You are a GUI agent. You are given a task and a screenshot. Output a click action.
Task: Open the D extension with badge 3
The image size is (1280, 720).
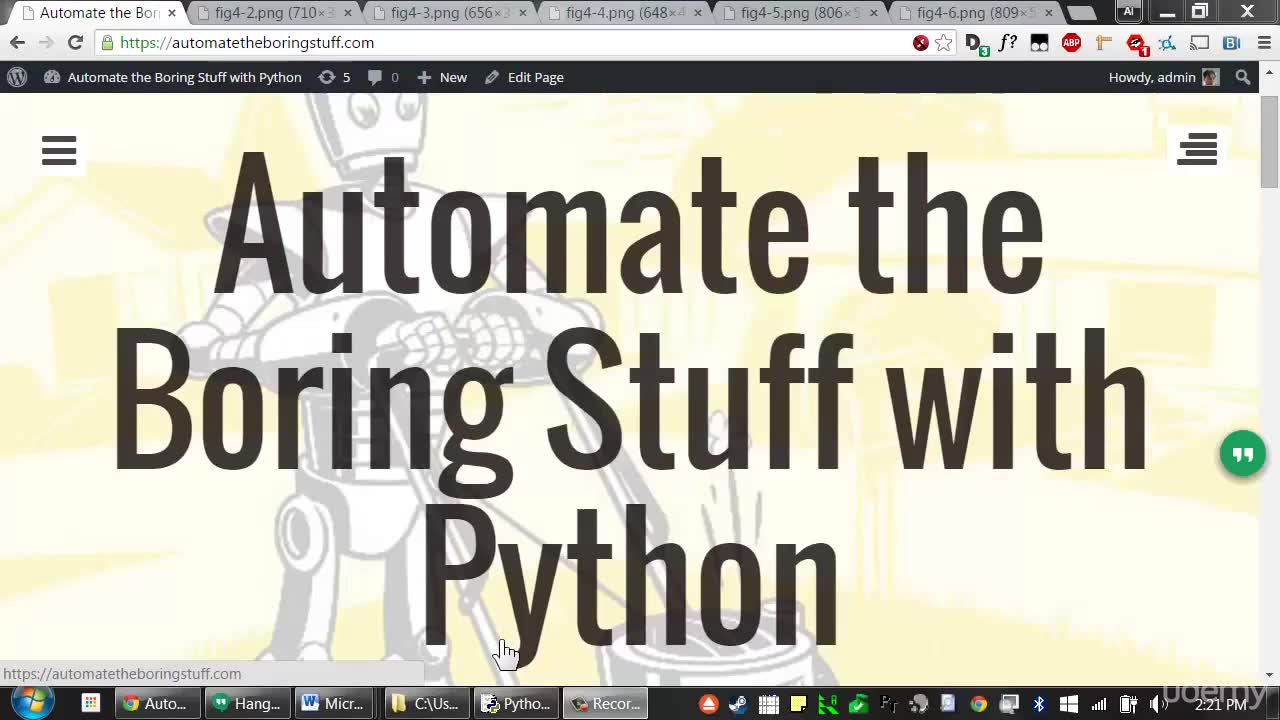975,43
